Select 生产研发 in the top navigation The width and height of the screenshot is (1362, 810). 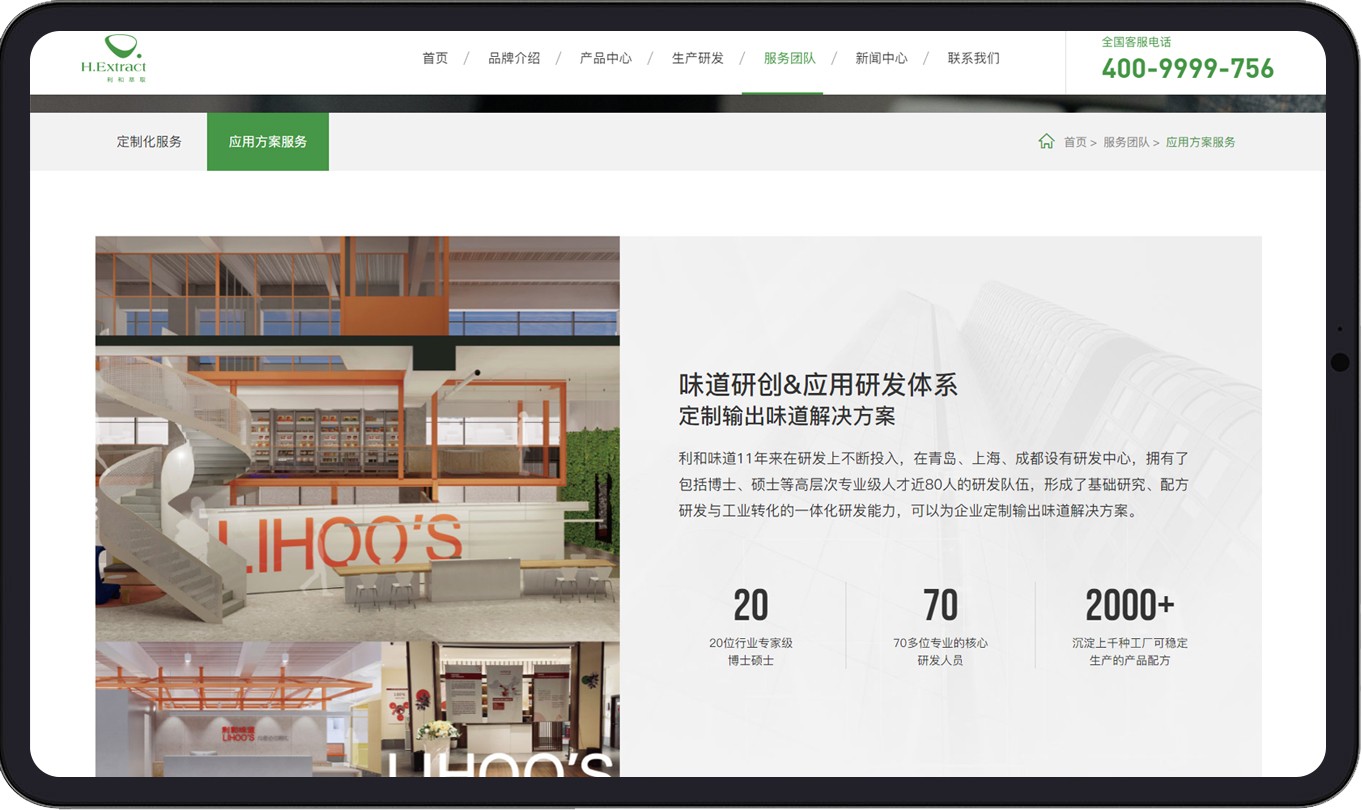click(698, 59)
